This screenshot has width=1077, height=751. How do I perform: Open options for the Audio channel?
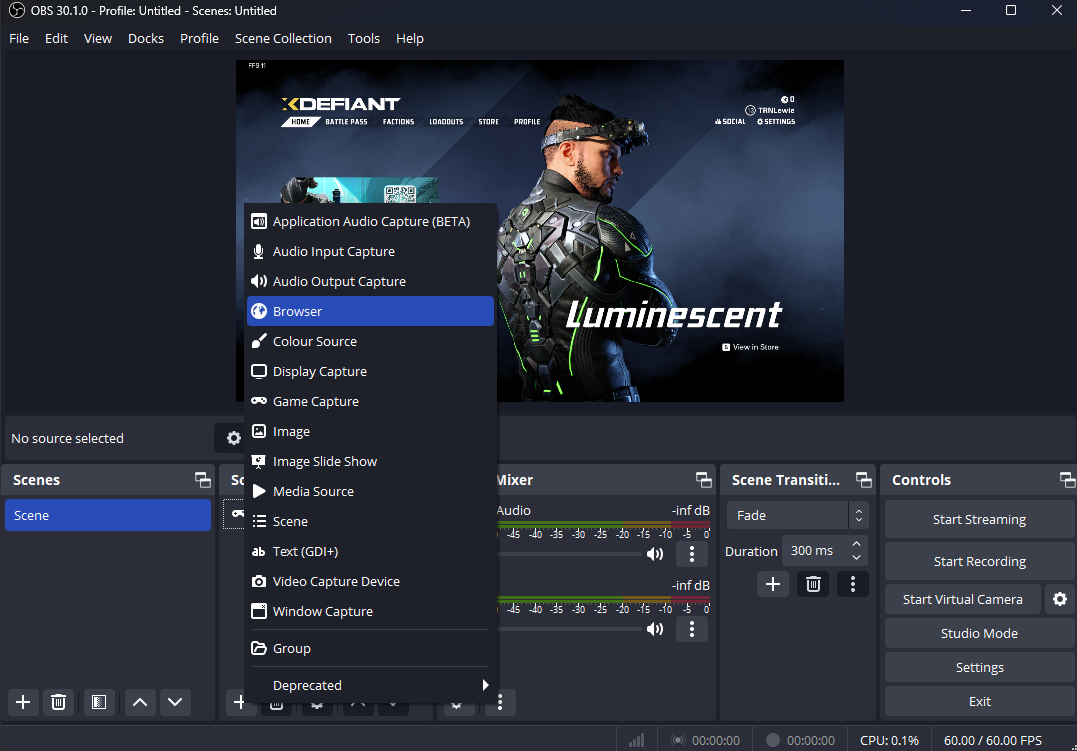692,554
